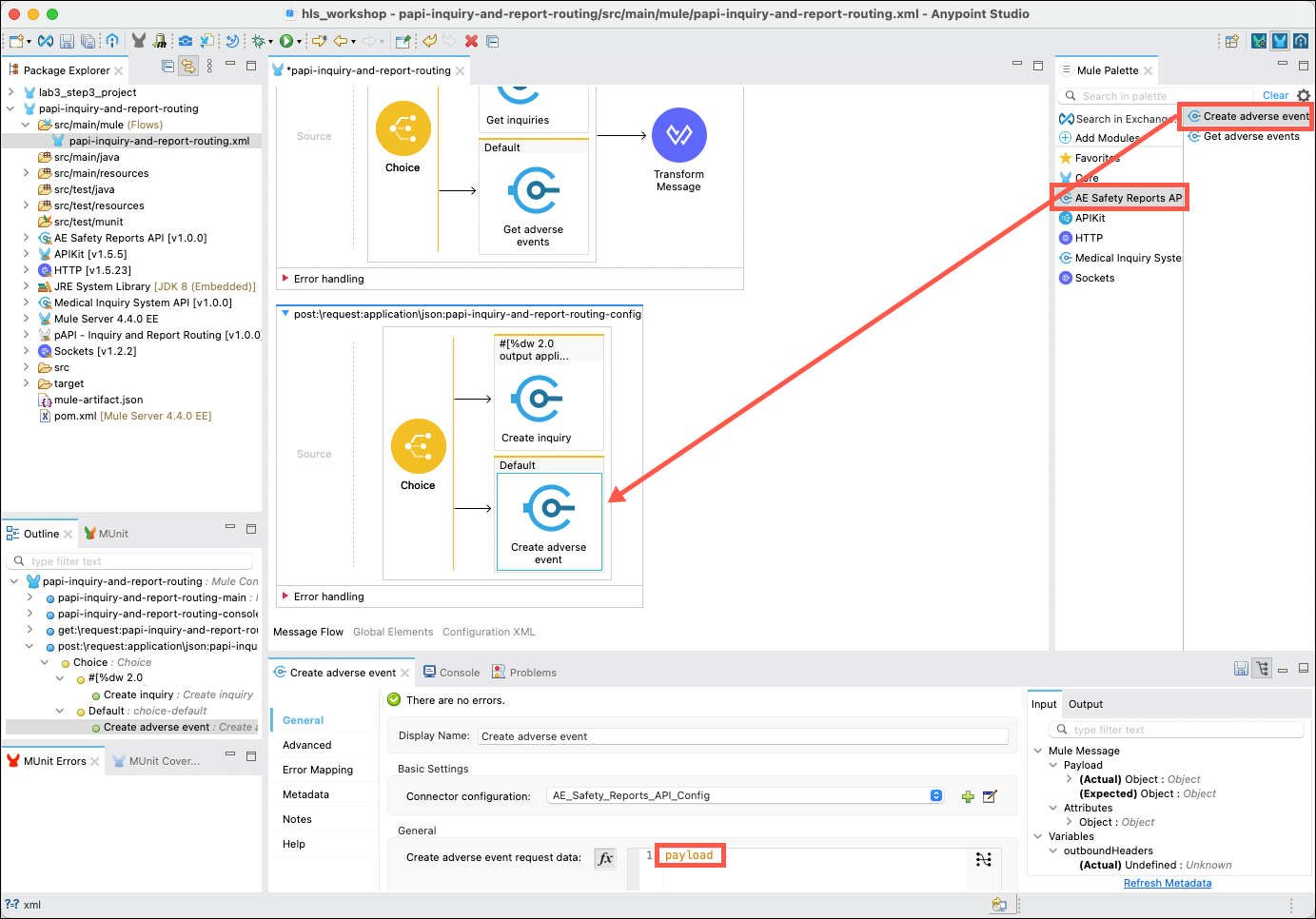The height and width of the screenshot is (919, 1316).
Task: Click the green Run button icon
Action: tap(285, 41)
